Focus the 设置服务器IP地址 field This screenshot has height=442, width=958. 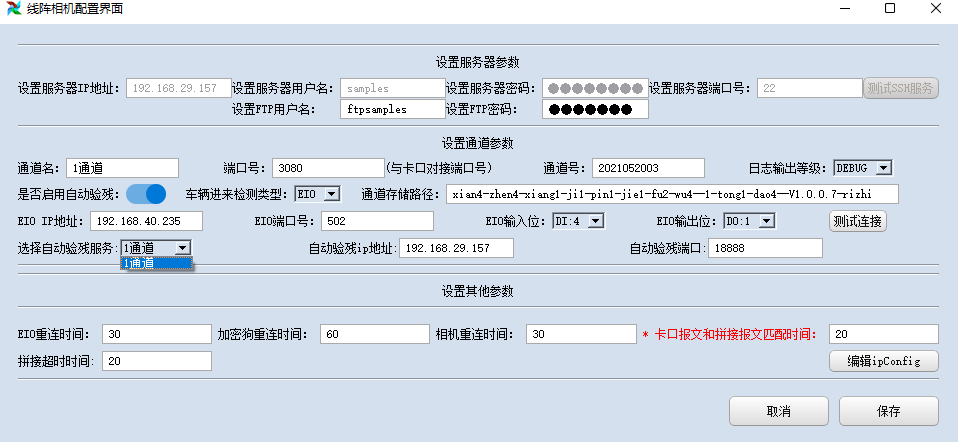coord(179,88)
